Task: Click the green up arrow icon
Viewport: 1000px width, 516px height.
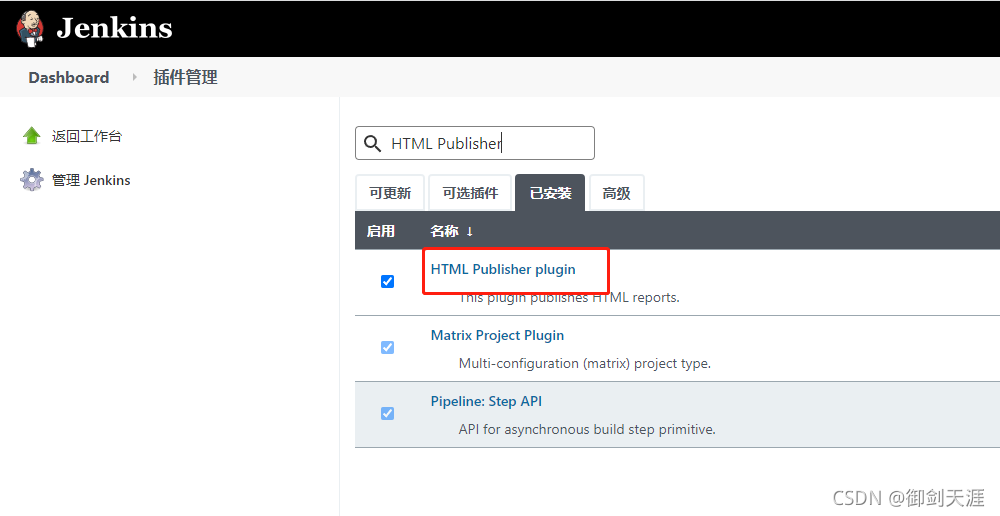Action: click(31, 135)
